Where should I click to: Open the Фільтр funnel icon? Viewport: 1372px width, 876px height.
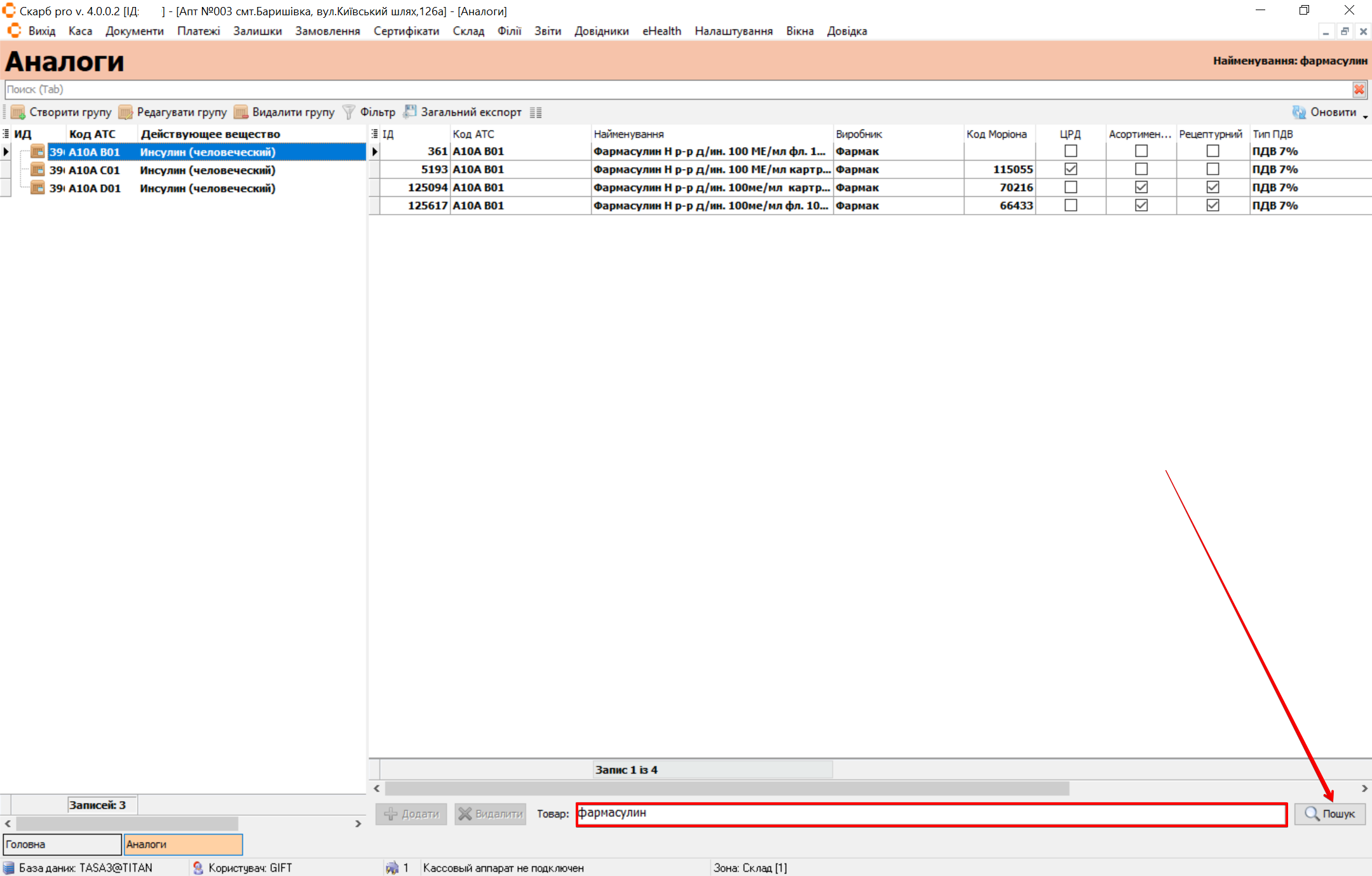coord(349,112)
